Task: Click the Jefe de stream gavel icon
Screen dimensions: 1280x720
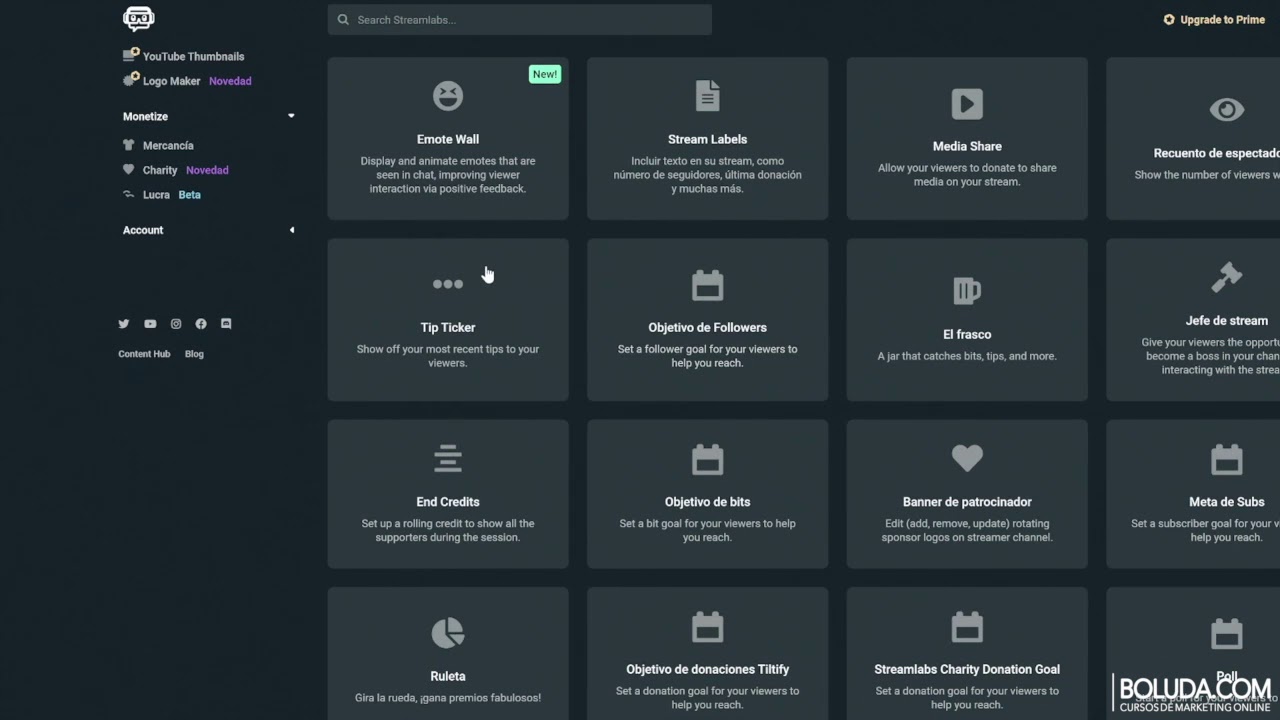Action: (x=1227, y=277)
